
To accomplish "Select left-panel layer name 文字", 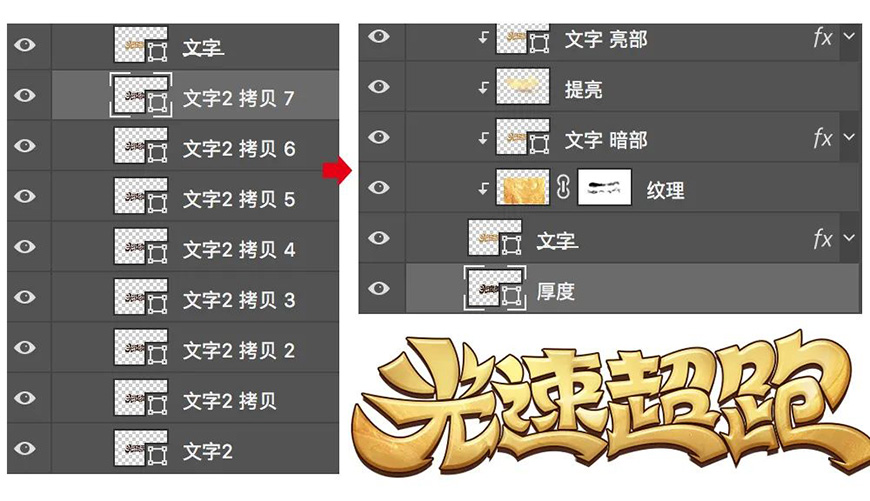I will click(203, 48).
